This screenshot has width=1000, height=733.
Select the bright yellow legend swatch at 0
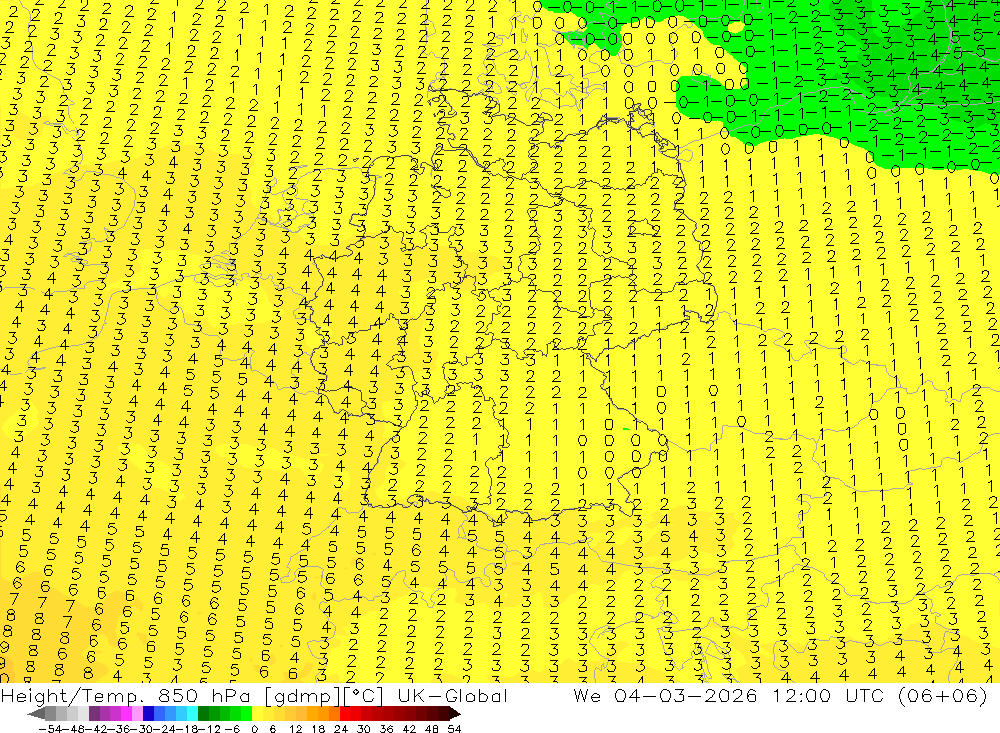[258, 714]
